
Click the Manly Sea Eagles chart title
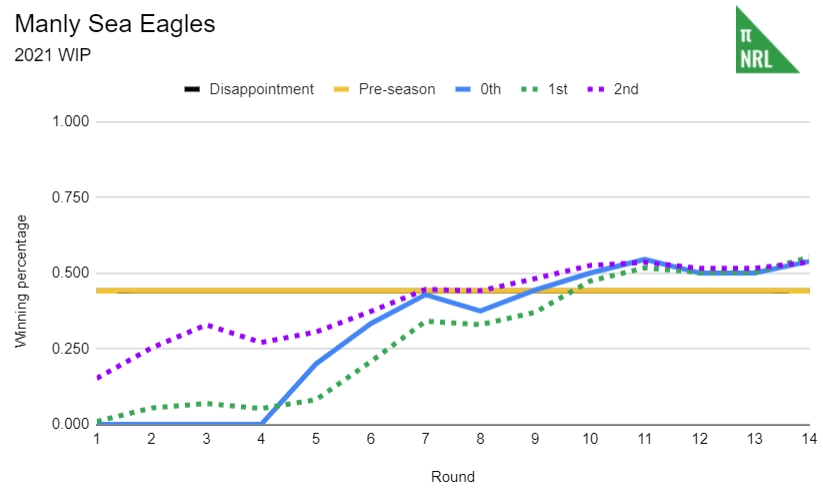click(x=115, y=24)
